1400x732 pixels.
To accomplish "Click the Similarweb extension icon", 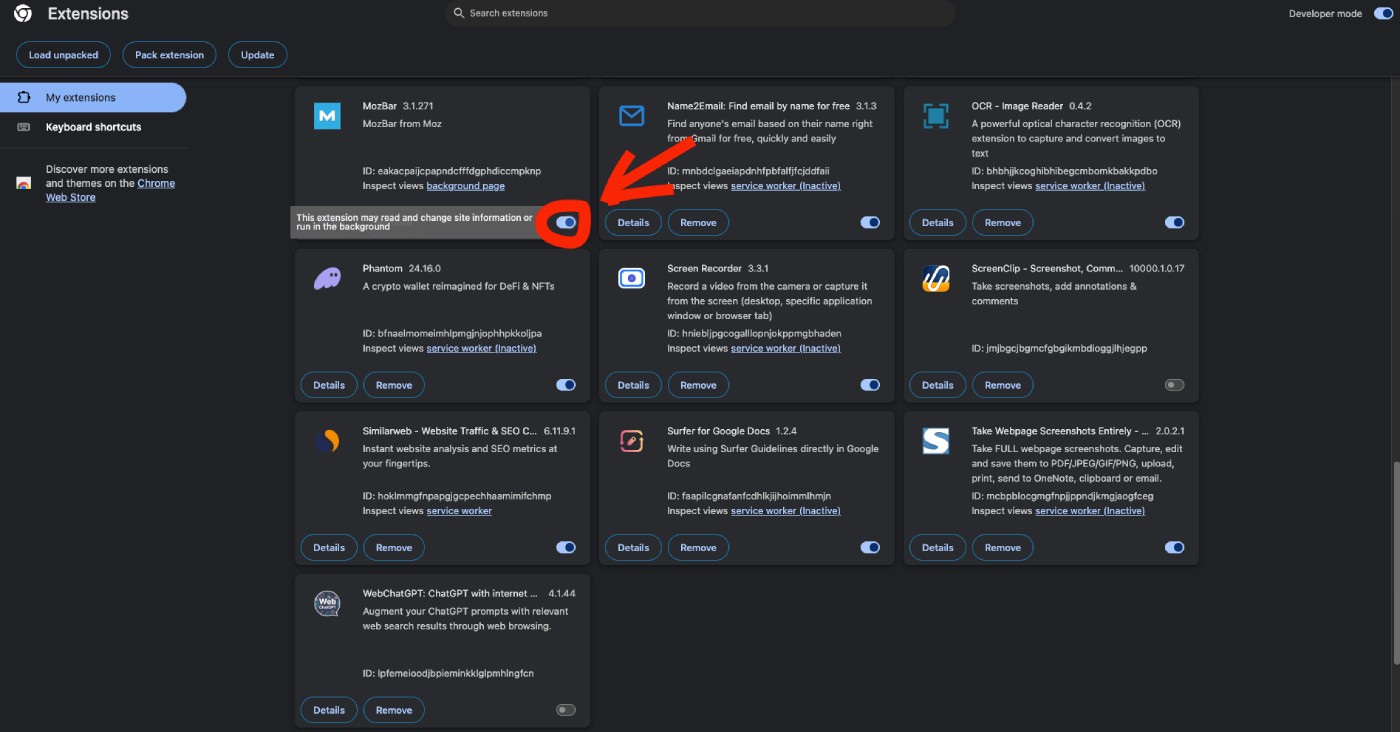I will (x=327, y=440).
